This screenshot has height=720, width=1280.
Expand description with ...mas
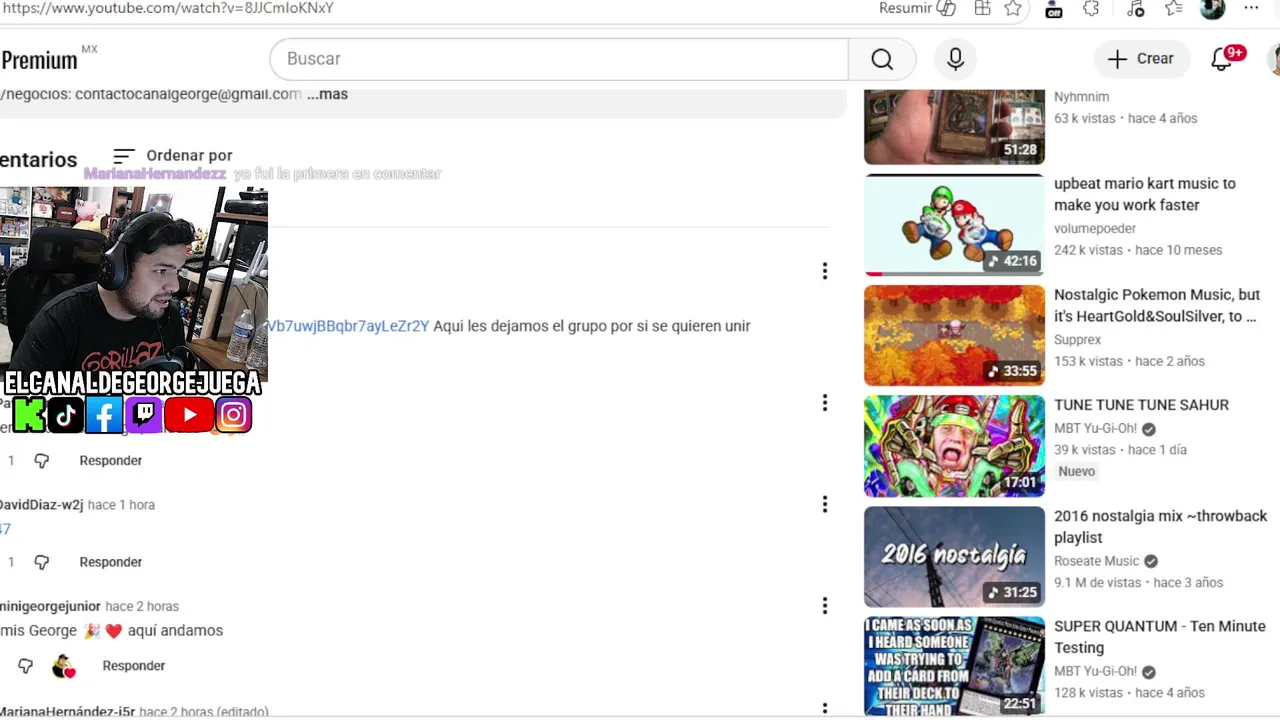pos(327,94)
